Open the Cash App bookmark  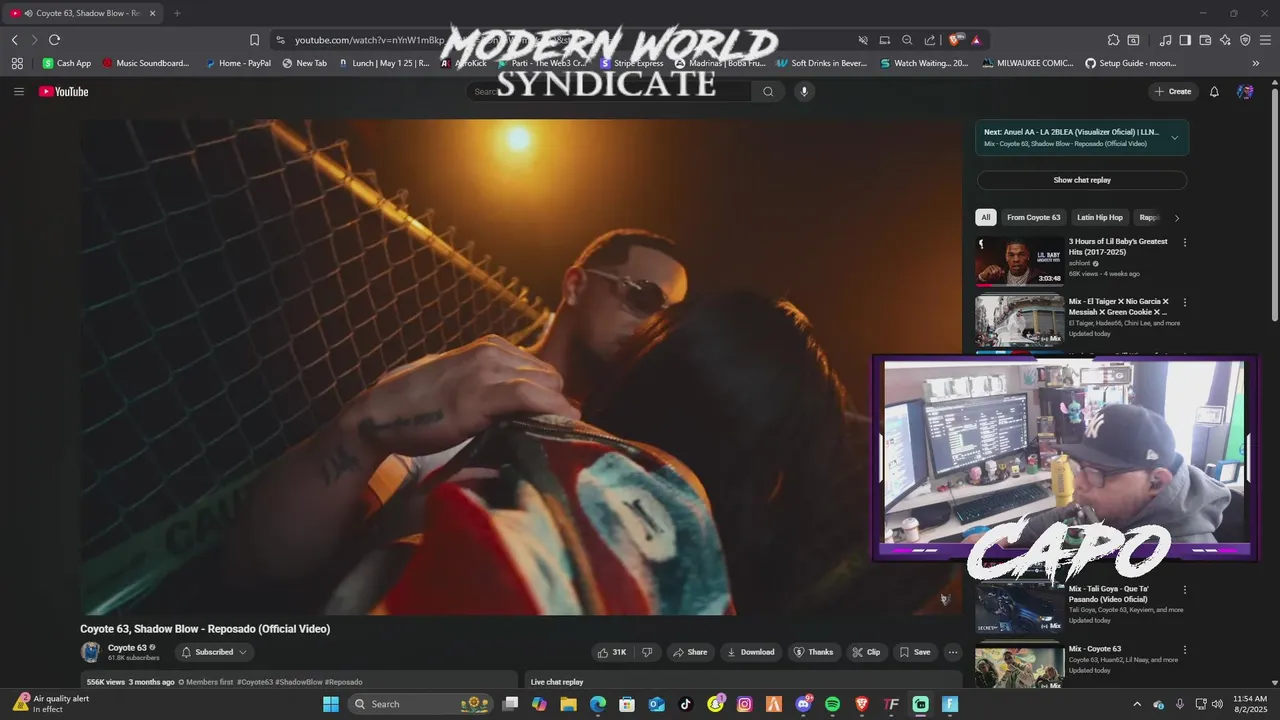pos(66,63)
